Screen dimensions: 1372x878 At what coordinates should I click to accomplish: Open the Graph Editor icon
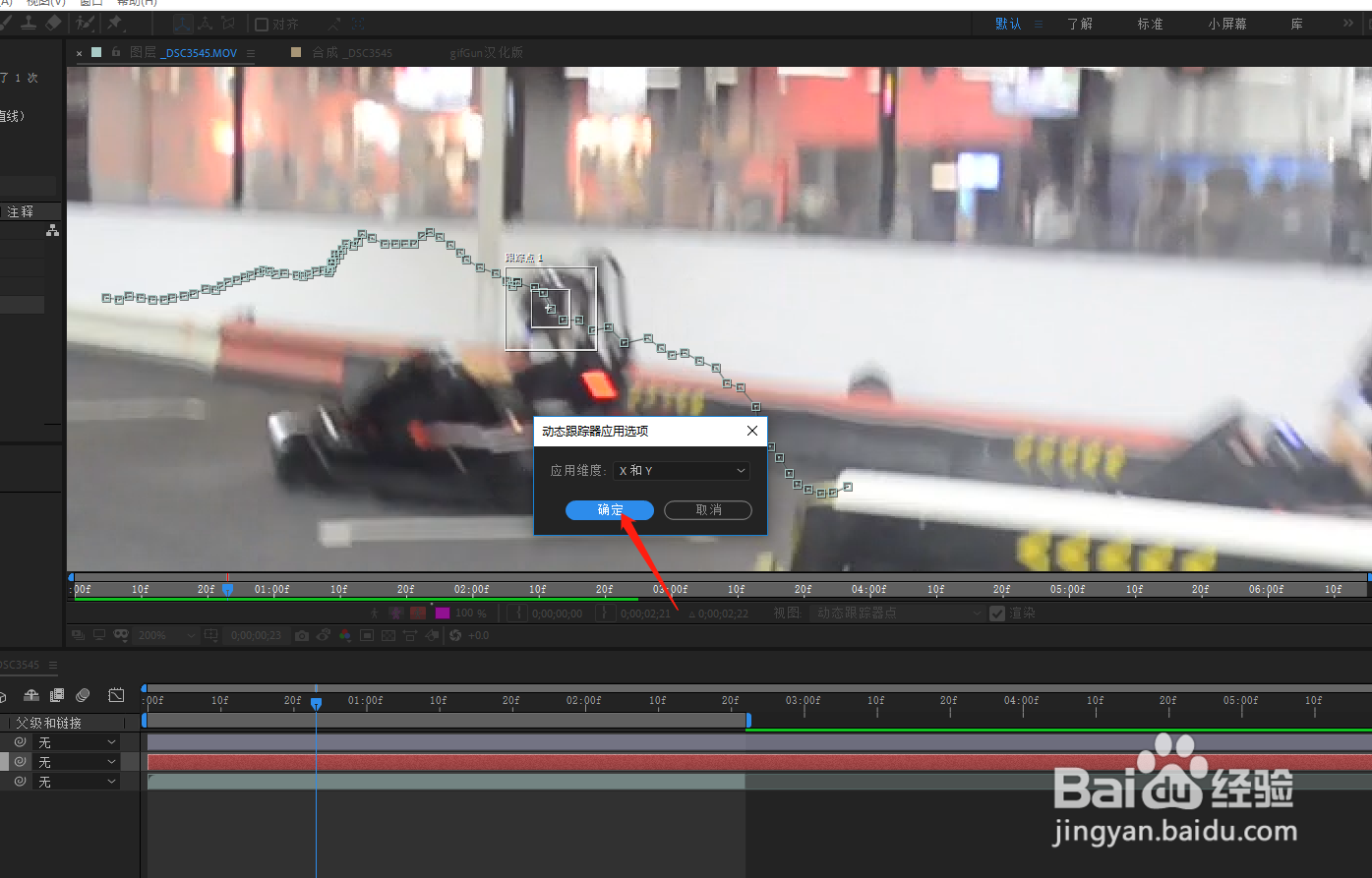116,695
